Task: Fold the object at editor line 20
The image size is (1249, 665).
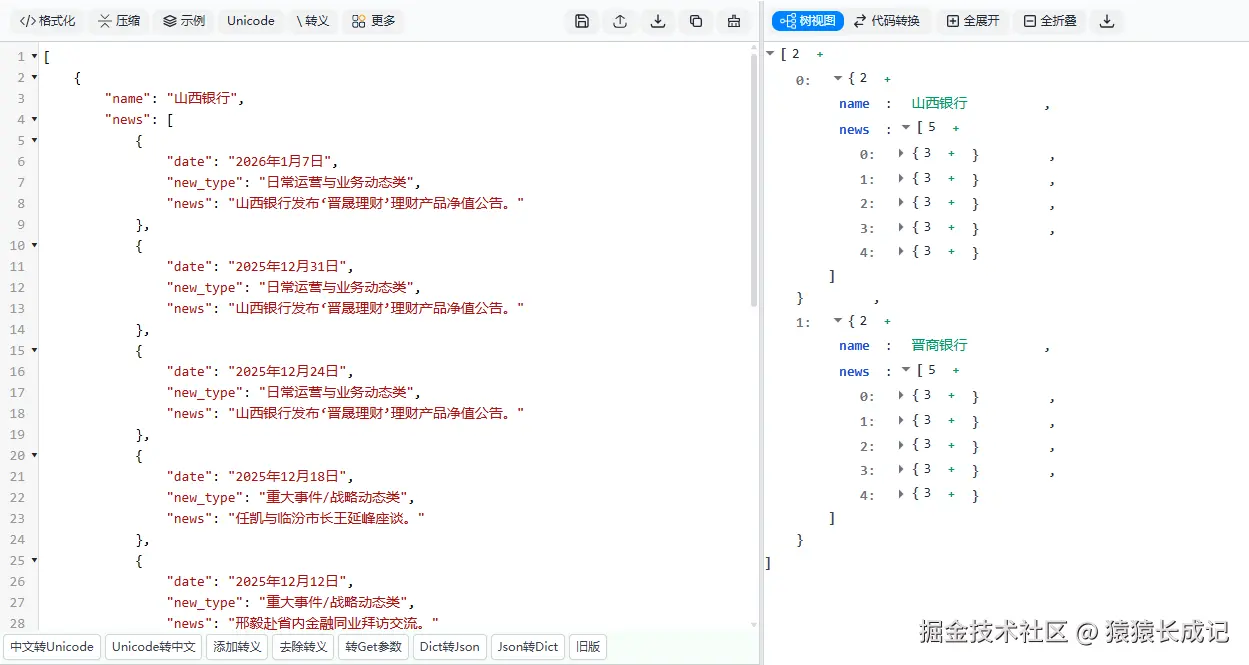Action: point(34,456)
